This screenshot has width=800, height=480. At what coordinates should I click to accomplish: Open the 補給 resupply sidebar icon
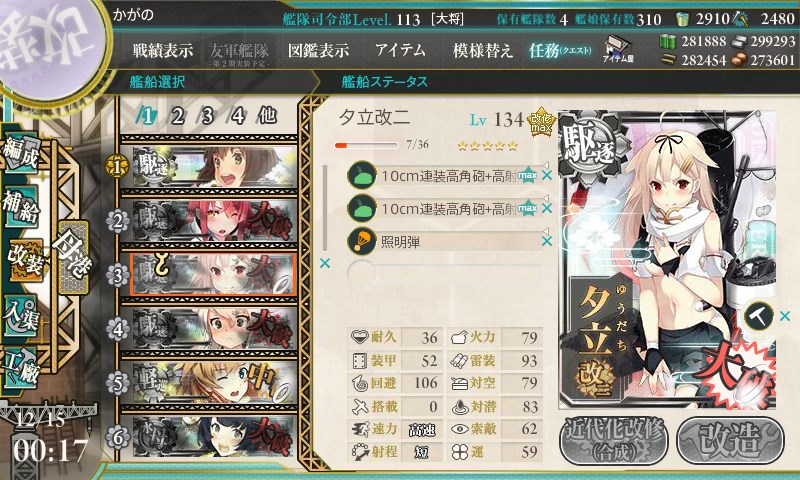click(20, 205)
